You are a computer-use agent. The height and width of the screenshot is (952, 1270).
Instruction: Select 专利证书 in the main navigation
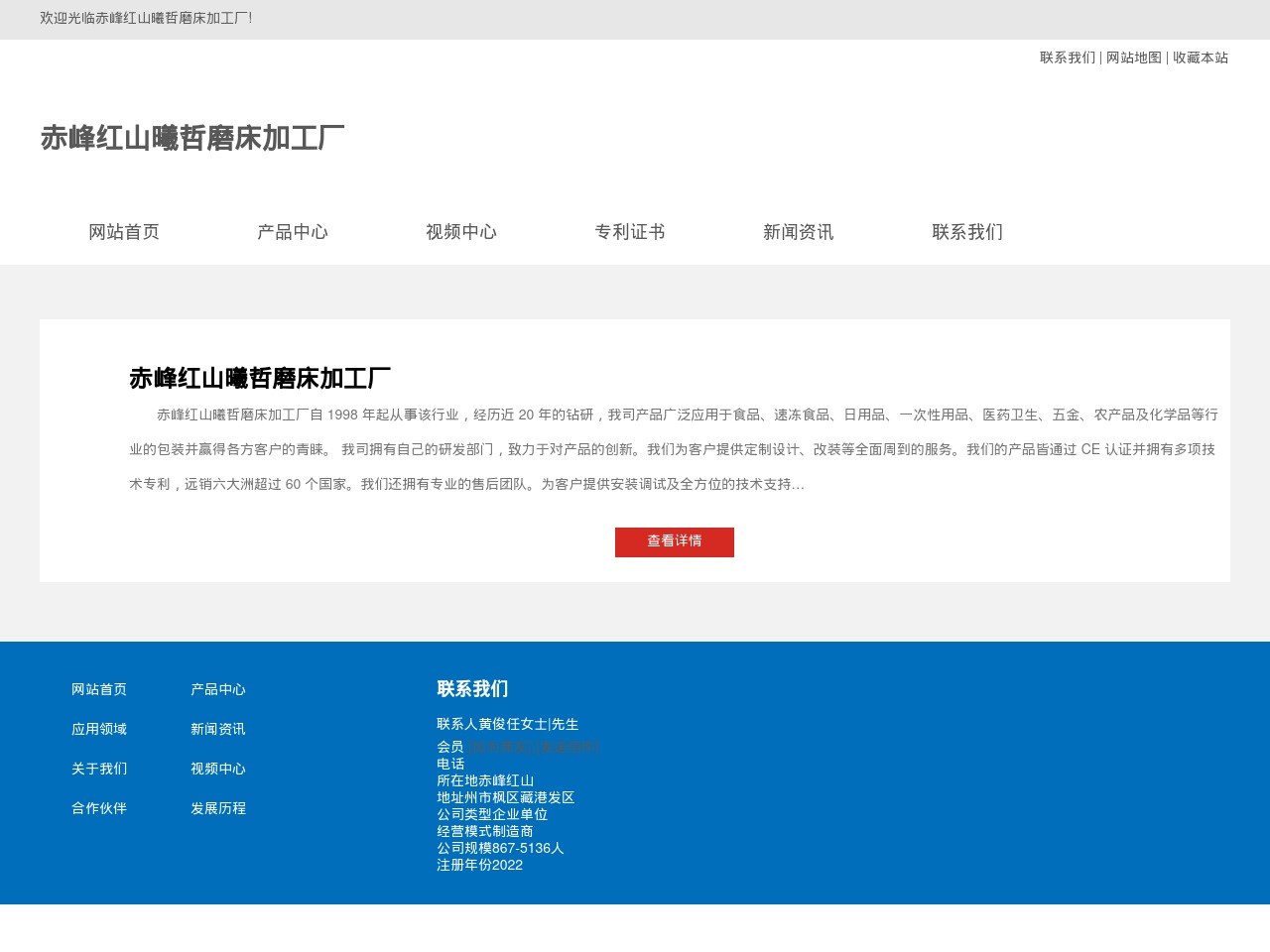[630, 232]
